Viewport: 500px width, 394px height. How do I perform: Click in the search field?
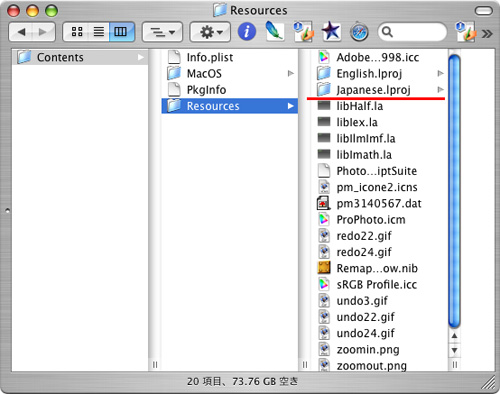[x=412, y=32]
